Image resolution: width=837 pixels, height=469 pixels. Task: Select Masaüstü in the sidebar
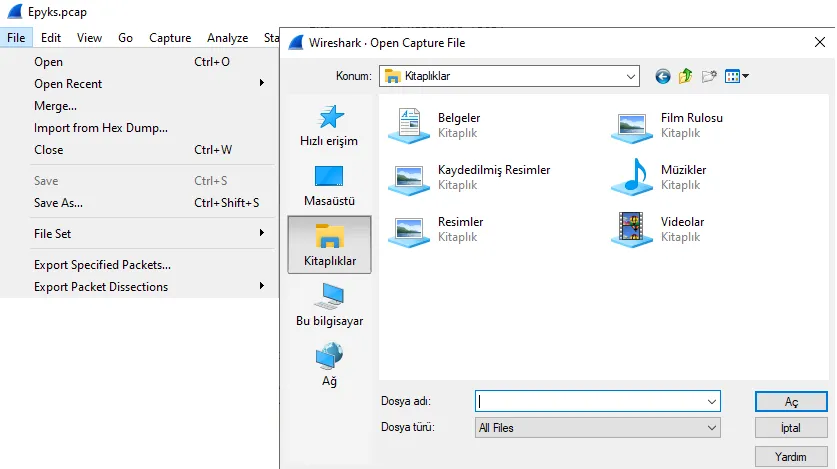(329, 186)
